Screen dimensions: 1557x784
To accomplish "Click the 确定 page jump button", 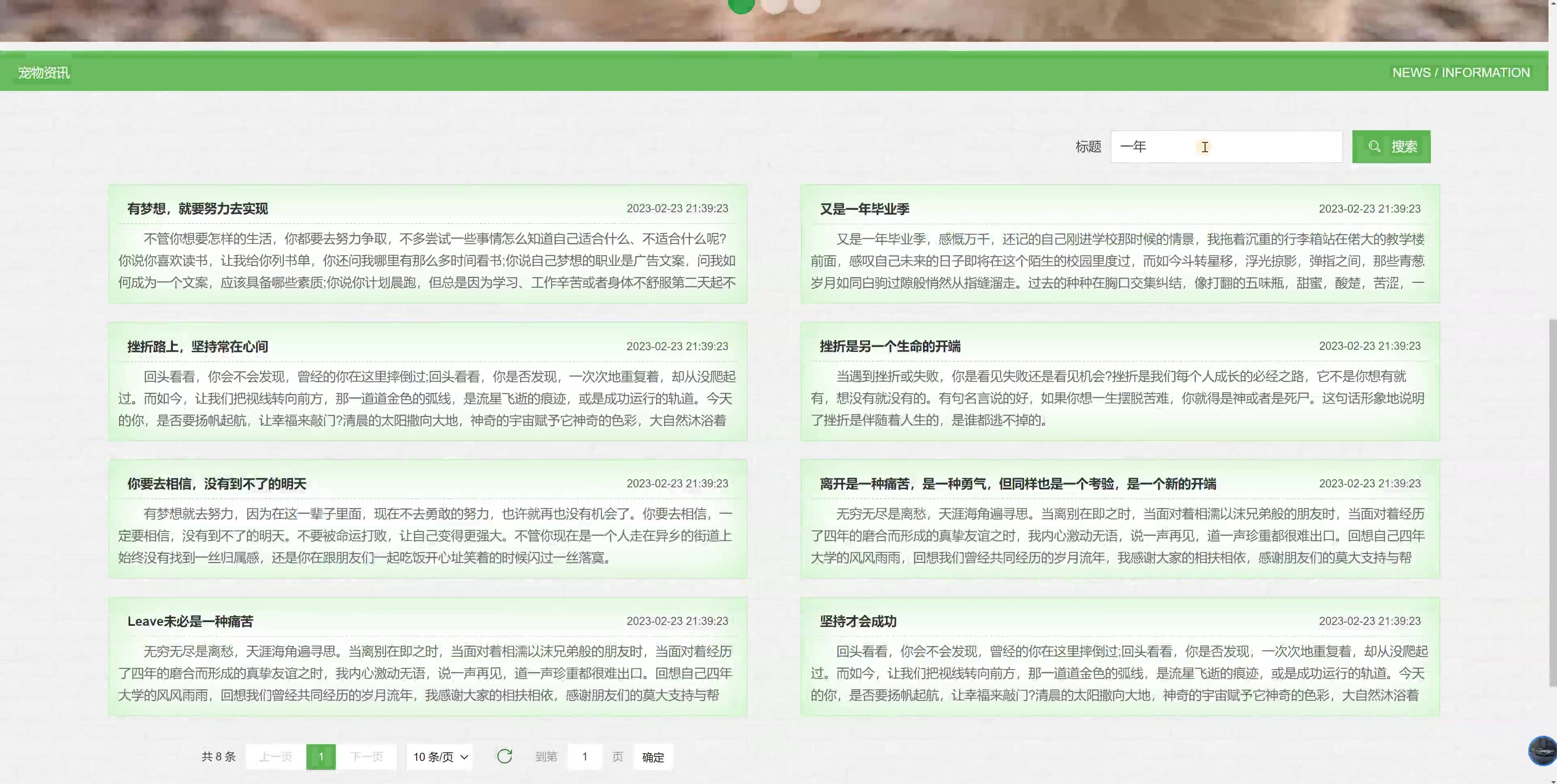I will [653, 757].
